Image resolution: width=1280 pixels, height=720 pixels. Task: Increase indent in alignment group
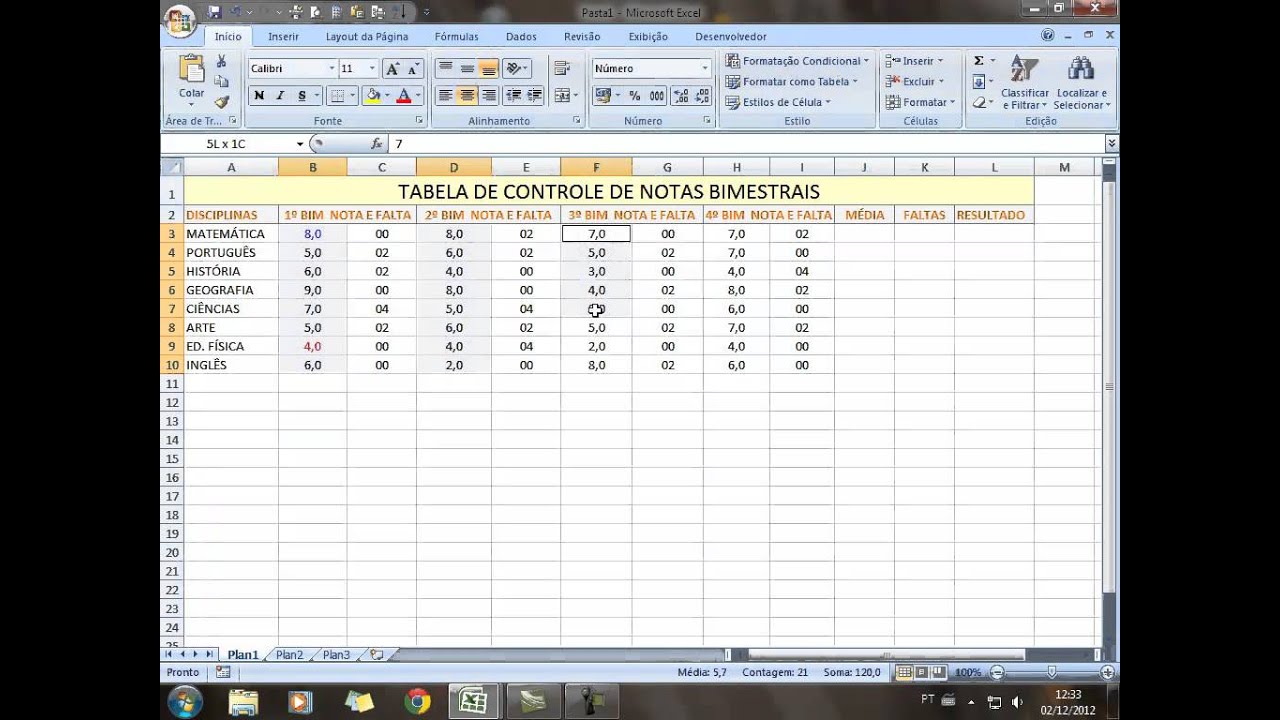pos(535,96)
